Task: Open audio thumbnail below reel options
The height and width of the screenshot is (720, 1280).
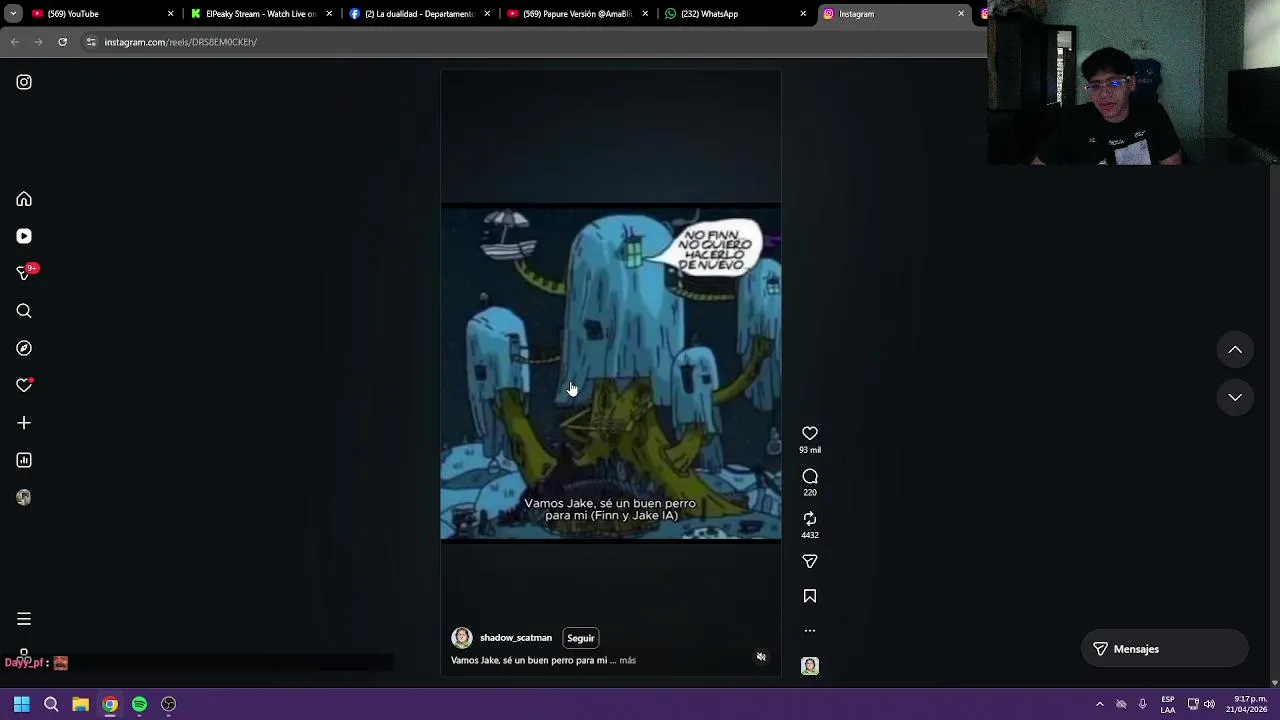Action: pos(810,666)
